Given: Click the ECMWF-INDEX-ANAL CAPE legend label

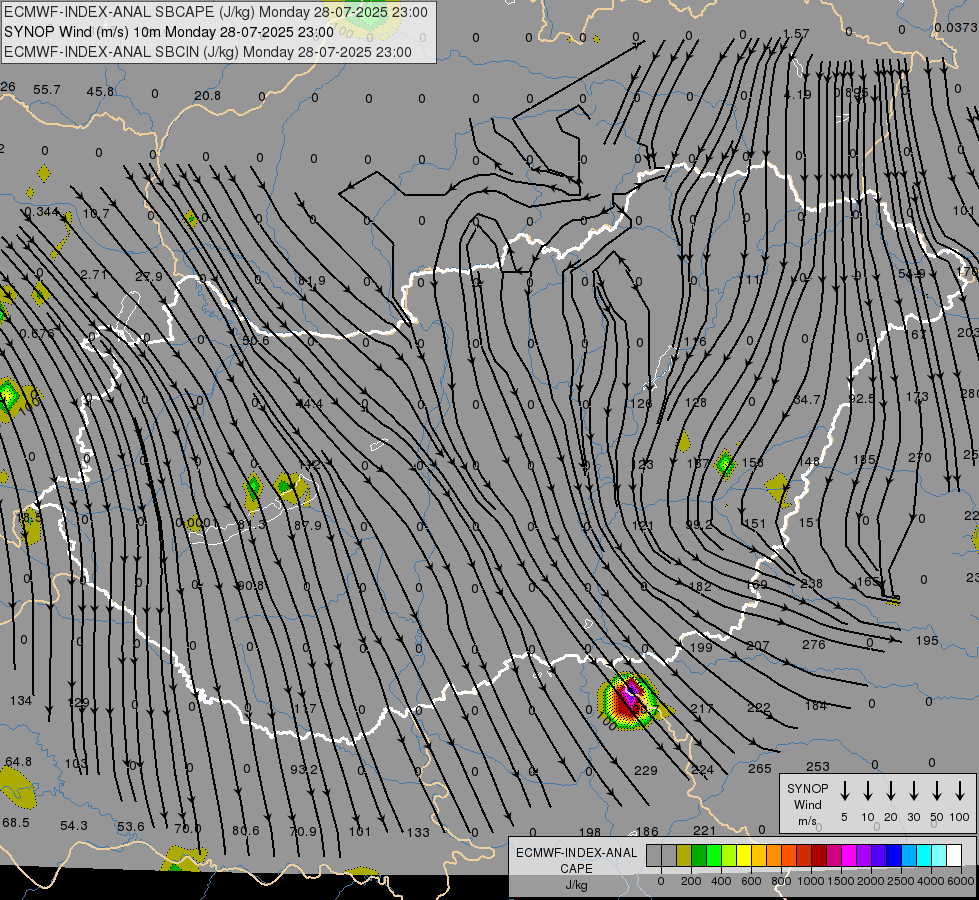Looking at the screenshot, I should [x=576, y=868].
